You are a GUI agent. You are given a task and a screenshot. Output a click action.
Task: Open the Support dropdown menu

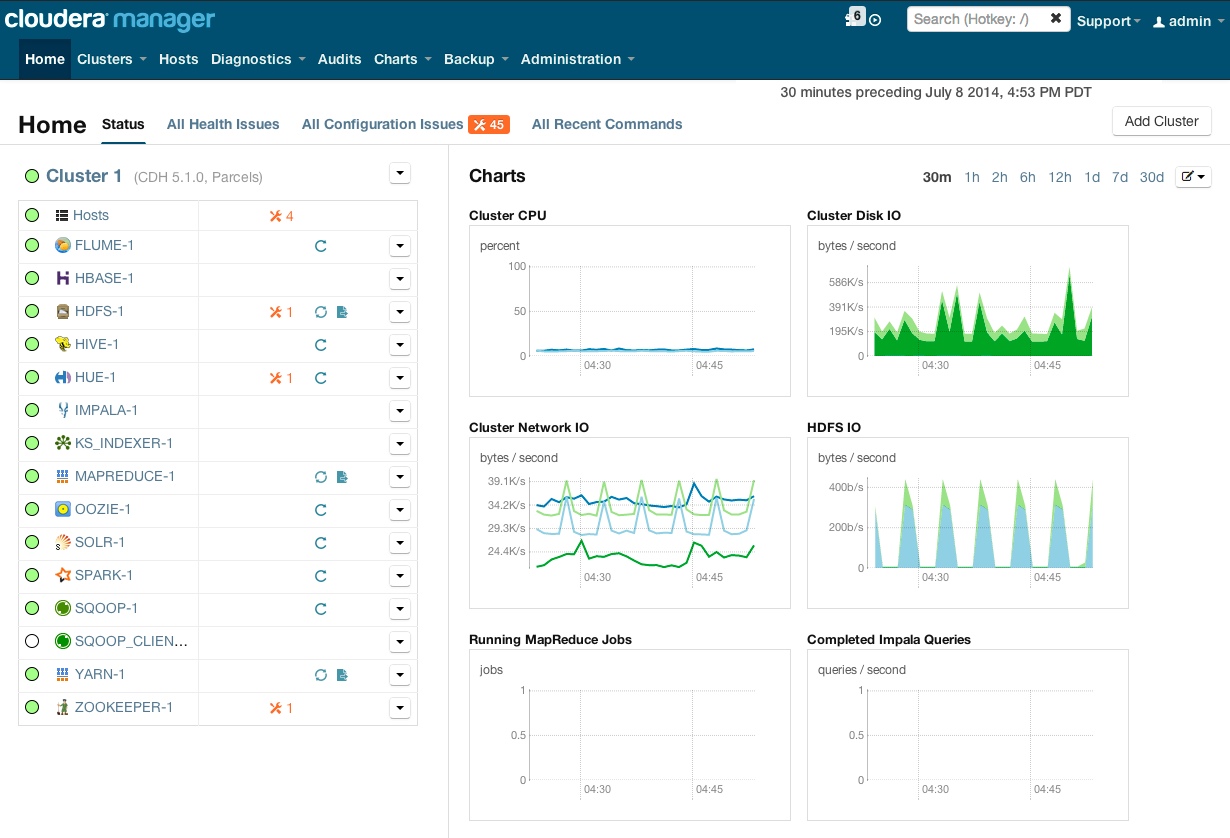[x=1108, y=21]
